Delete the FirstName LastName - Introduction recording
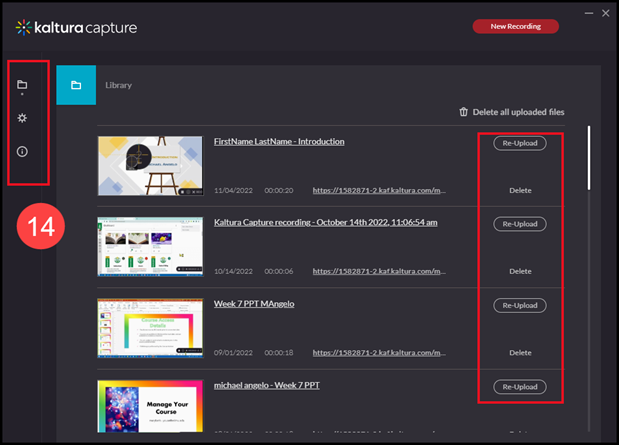The height and width of the screenshot is (445, 619). (x=520, y=190)
